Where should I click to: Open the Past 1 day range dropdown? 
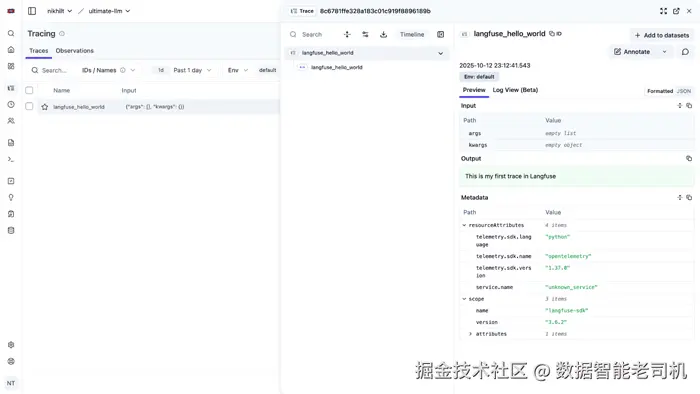click(192, 70)
